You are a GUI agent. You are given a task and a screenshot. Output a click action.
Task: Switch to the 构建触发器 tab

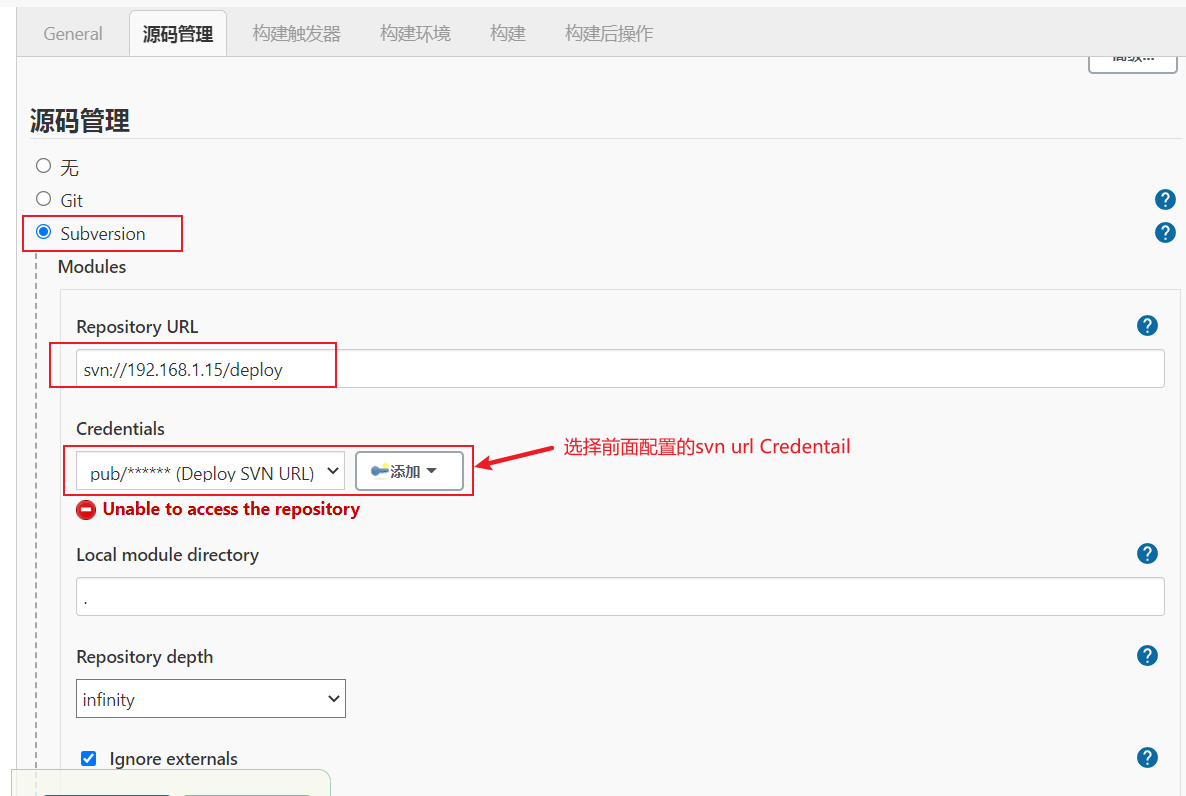(x=296, y=33)
